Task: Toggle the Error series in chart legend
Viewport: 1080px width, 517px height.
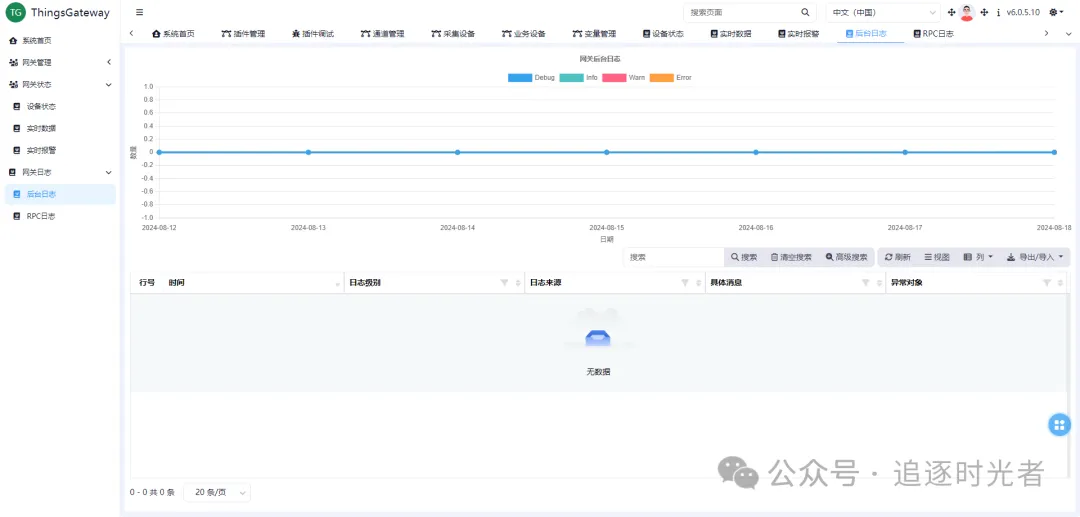Action: 670,78
